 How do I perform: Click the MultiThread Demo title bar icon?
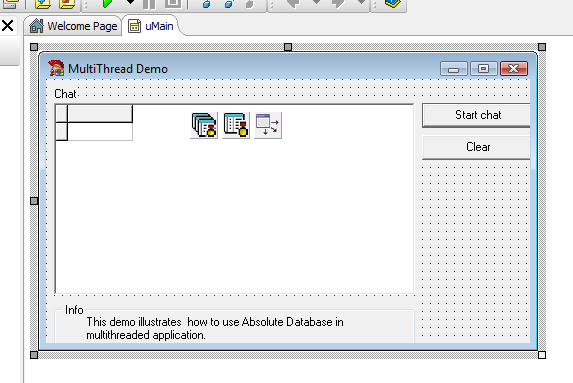pos(56,68)
